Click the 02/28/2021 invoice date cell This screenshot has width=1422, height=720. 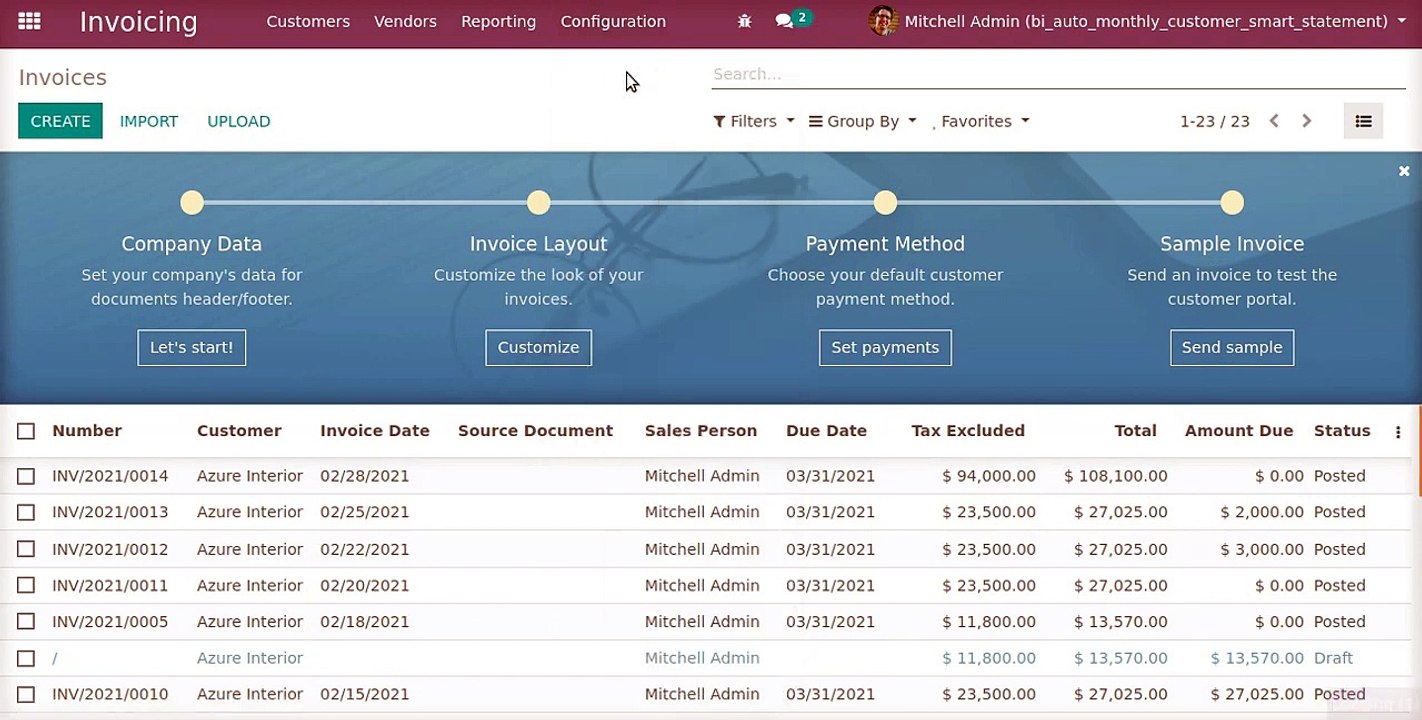click(365, 476)
